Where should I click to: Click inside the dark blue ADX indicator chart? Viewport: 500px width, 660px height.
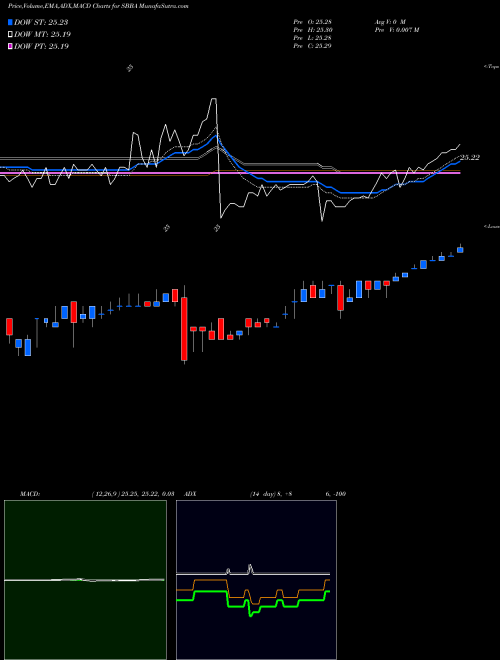pos(256,580)
